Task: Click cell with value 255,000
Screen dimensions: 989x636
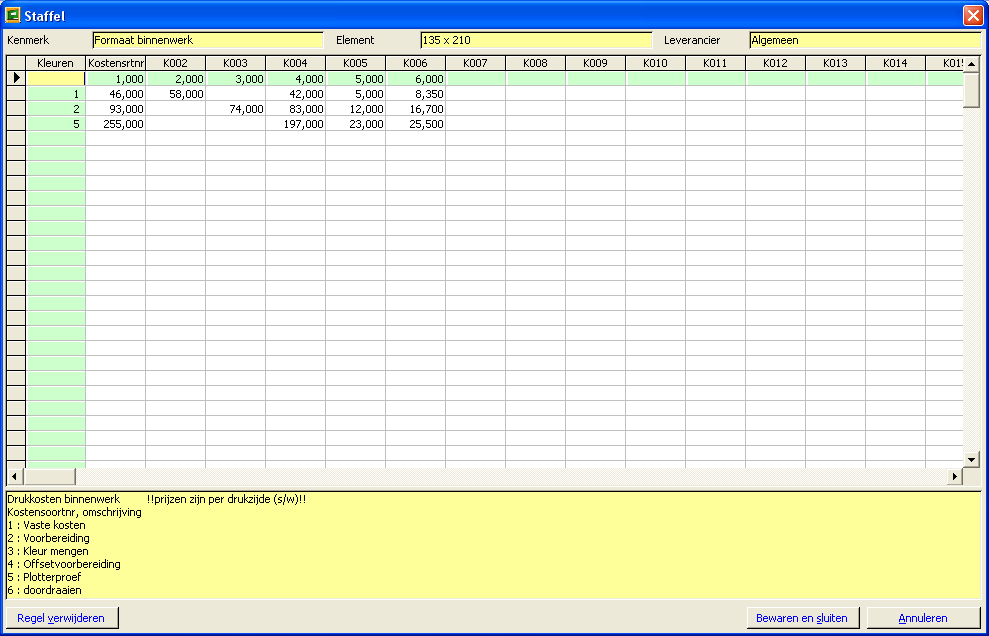Action: click(115, 124)
